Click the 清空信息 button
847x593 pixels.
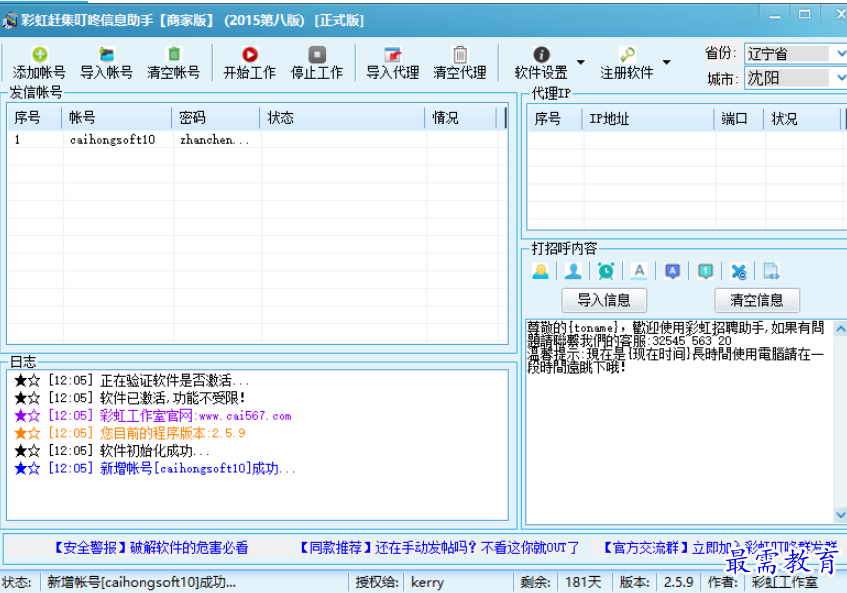[x=757, y=300]
